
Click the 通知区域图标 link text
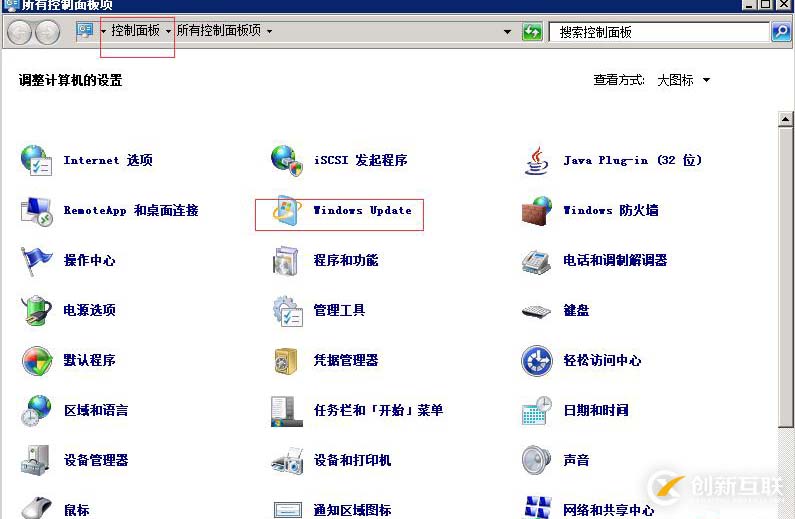[x=352, y=510]
